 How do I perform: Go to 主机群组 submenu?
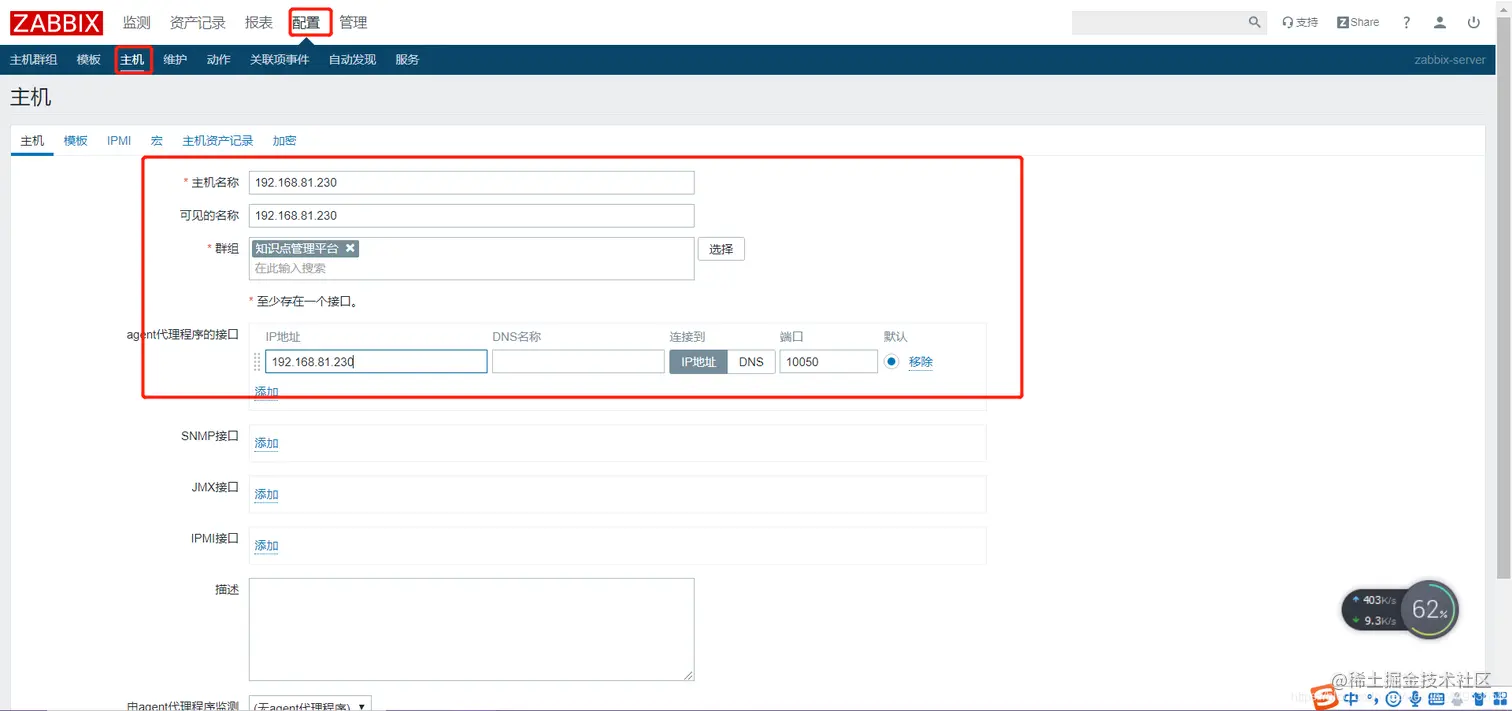[33, 60]
